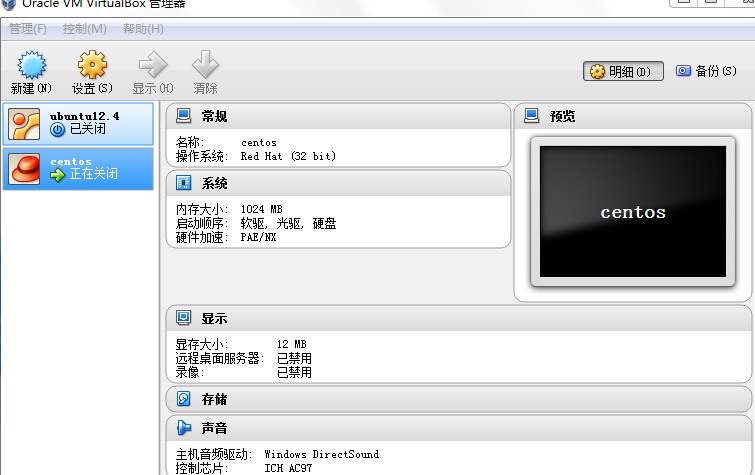
Task: Switch to 明细(D) details view
Action: pyautogui.click(x=623, y=71)
